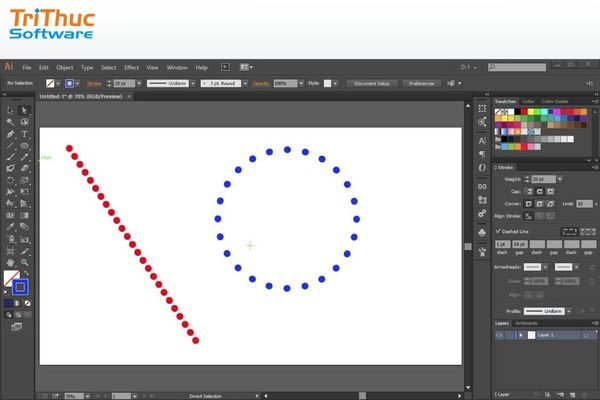
Task: Click the orange Stroke link in control bar
Action: click(x=95, y=83)
